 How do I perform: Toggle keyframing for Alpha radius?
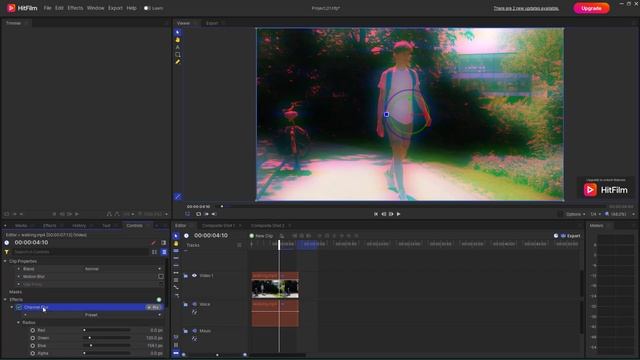pyautogui.click(x=33, y=353)
